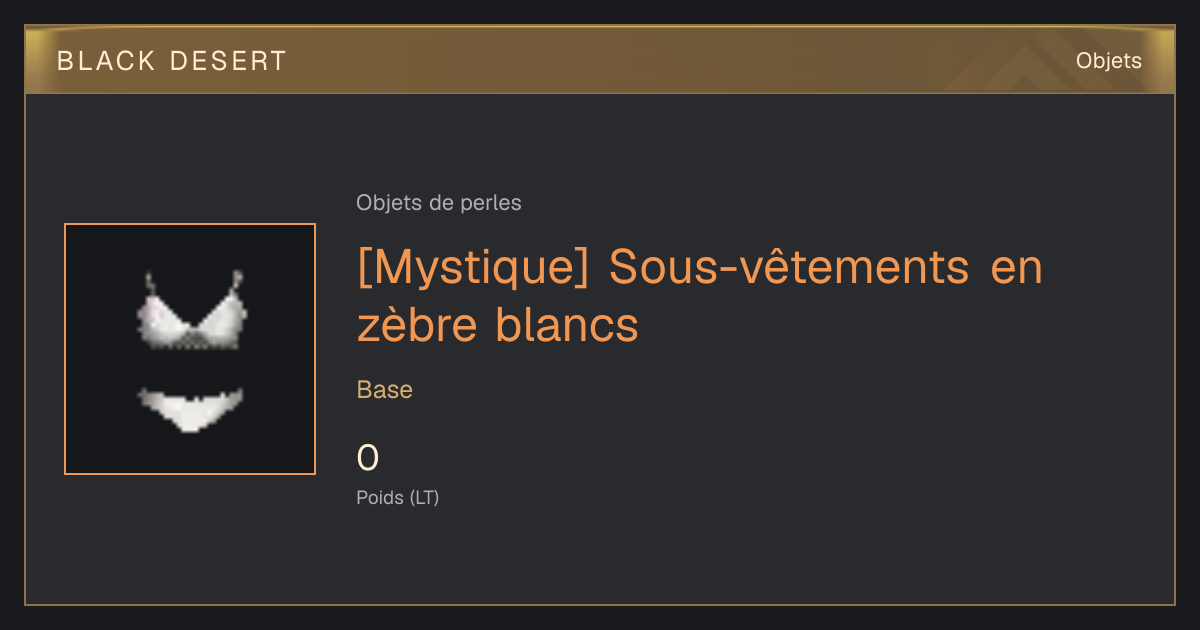Click the weight value 0
Image resolution: width=1200 pixels, height=630 pixels.
click(x=368, y=458)
